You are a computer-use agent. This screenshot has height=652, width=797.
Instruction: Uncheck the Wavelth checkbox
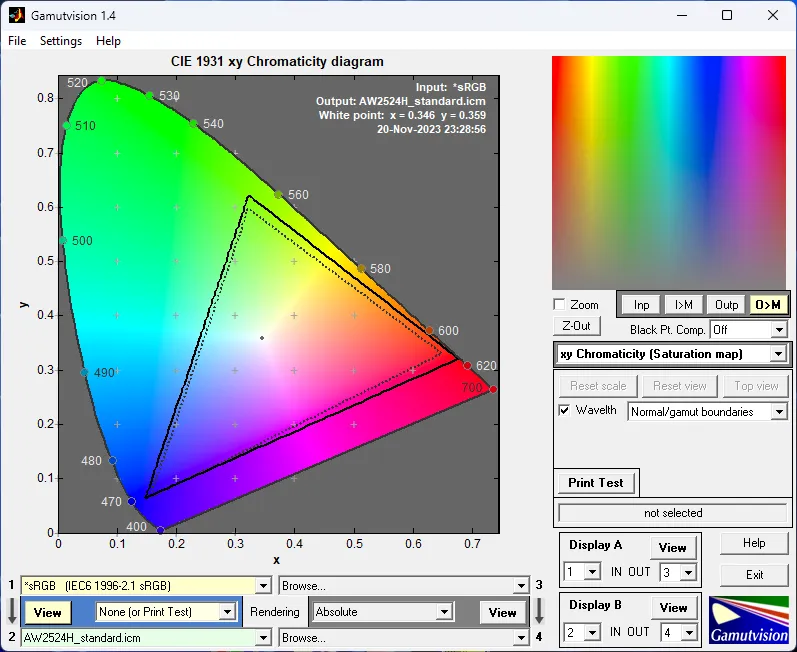pos(565,411)
